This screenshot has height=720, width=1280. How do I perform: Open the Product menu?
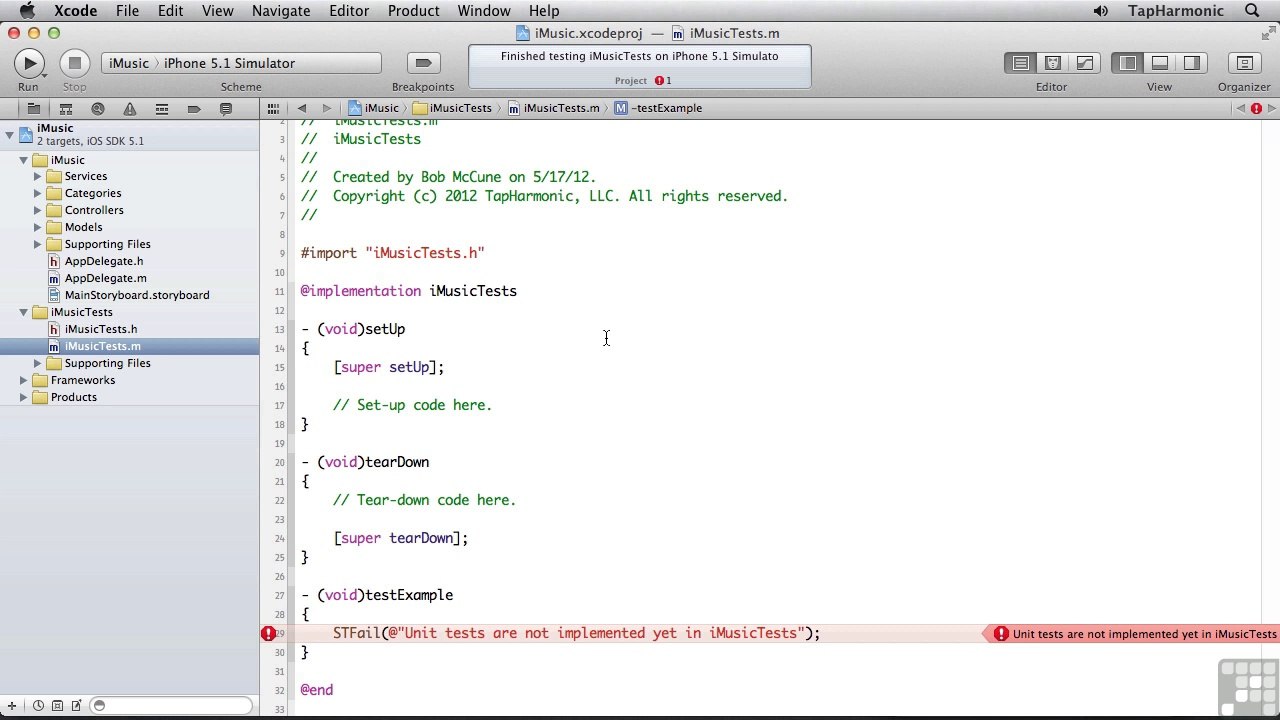(x=413, y=11)
